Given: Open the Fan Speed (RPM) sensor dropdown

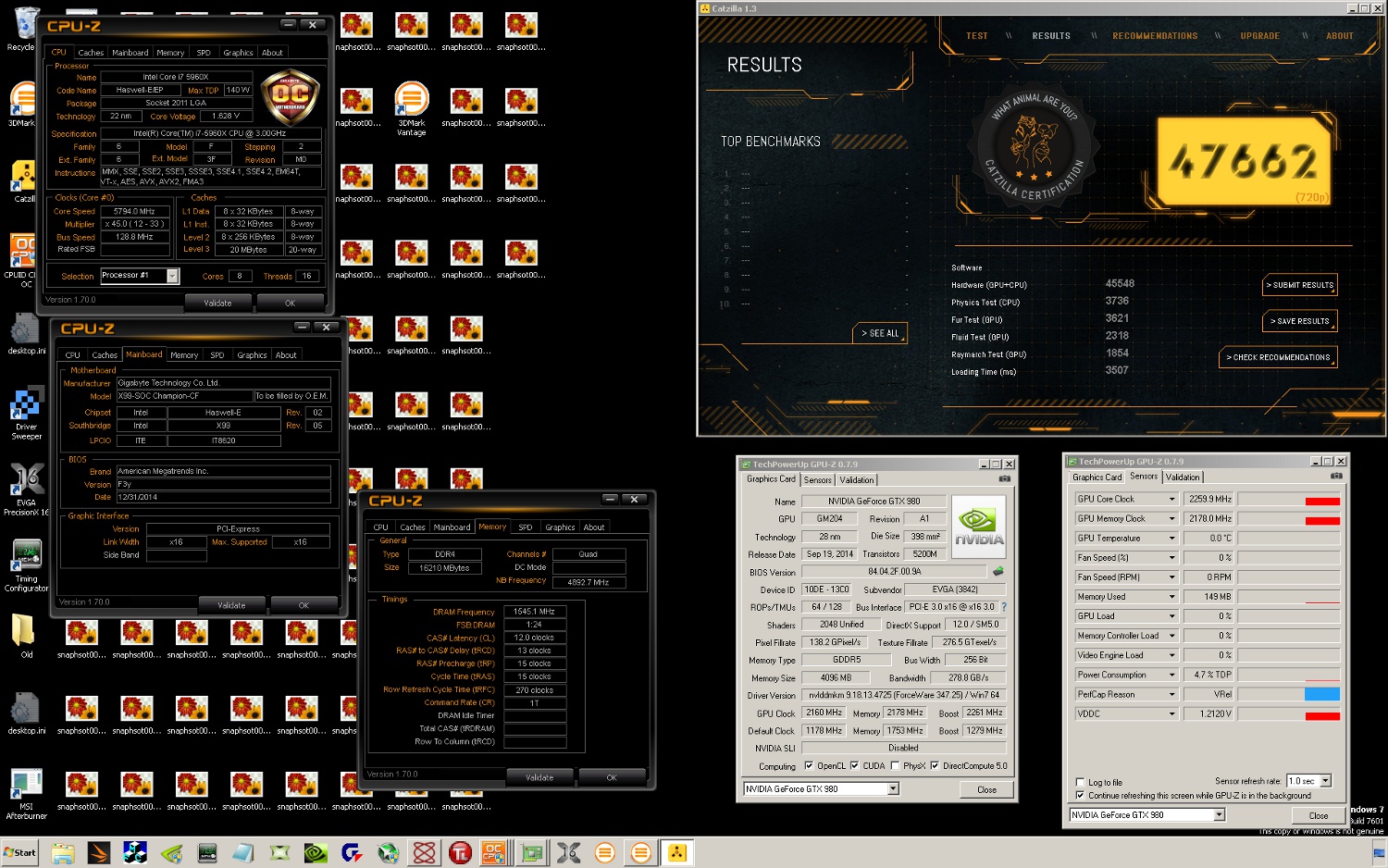Looking at the screenshot, I should 1171,577.
